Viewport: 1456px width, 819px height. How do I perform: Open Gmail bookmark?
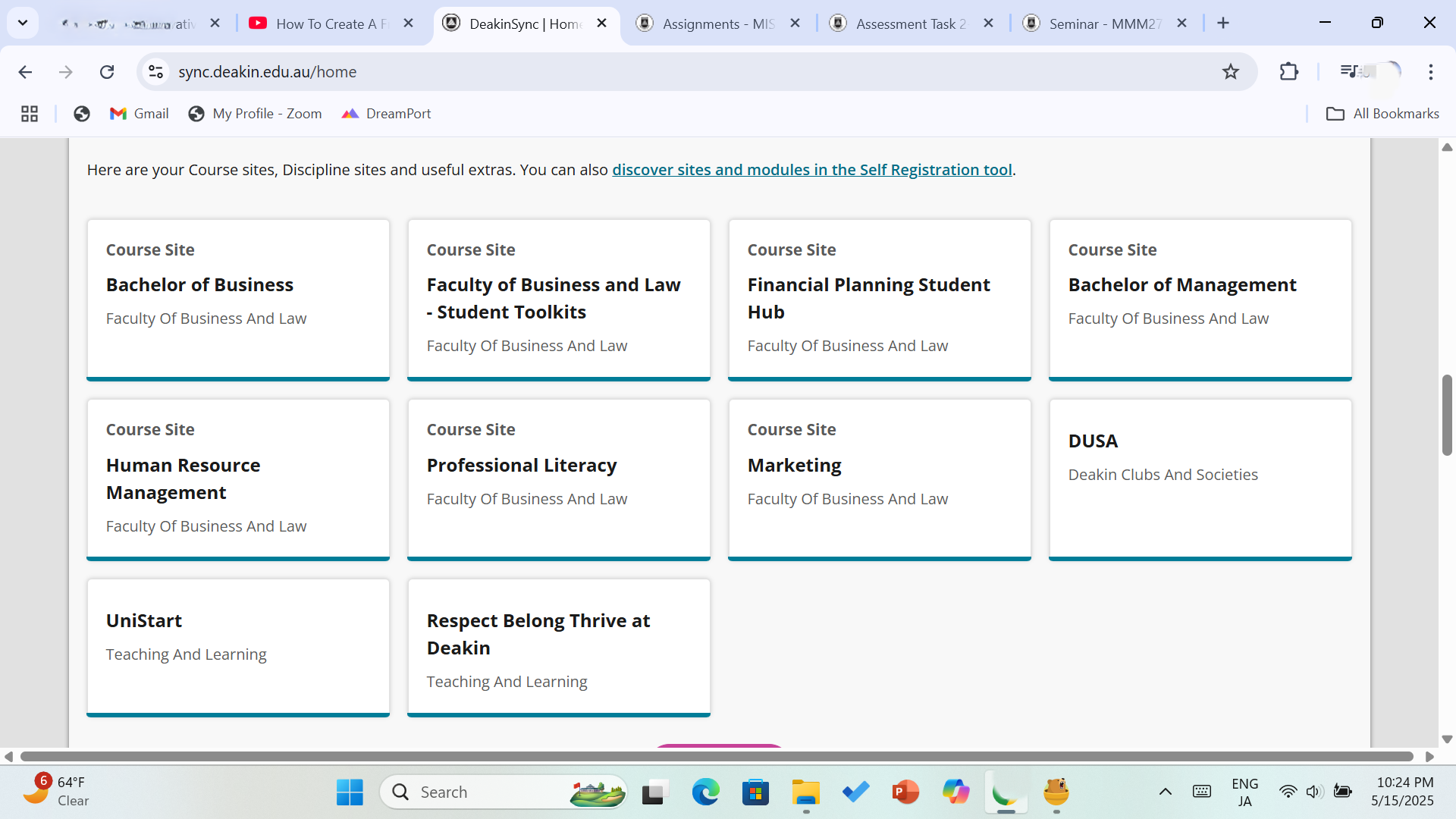click(140, 114)
